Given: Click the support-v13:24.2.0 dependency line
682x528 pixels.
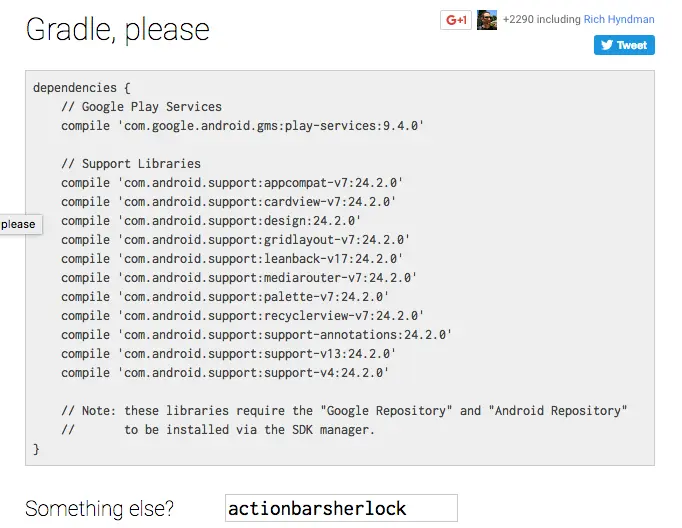Looking at the screenshot, I should click(228, 354).
